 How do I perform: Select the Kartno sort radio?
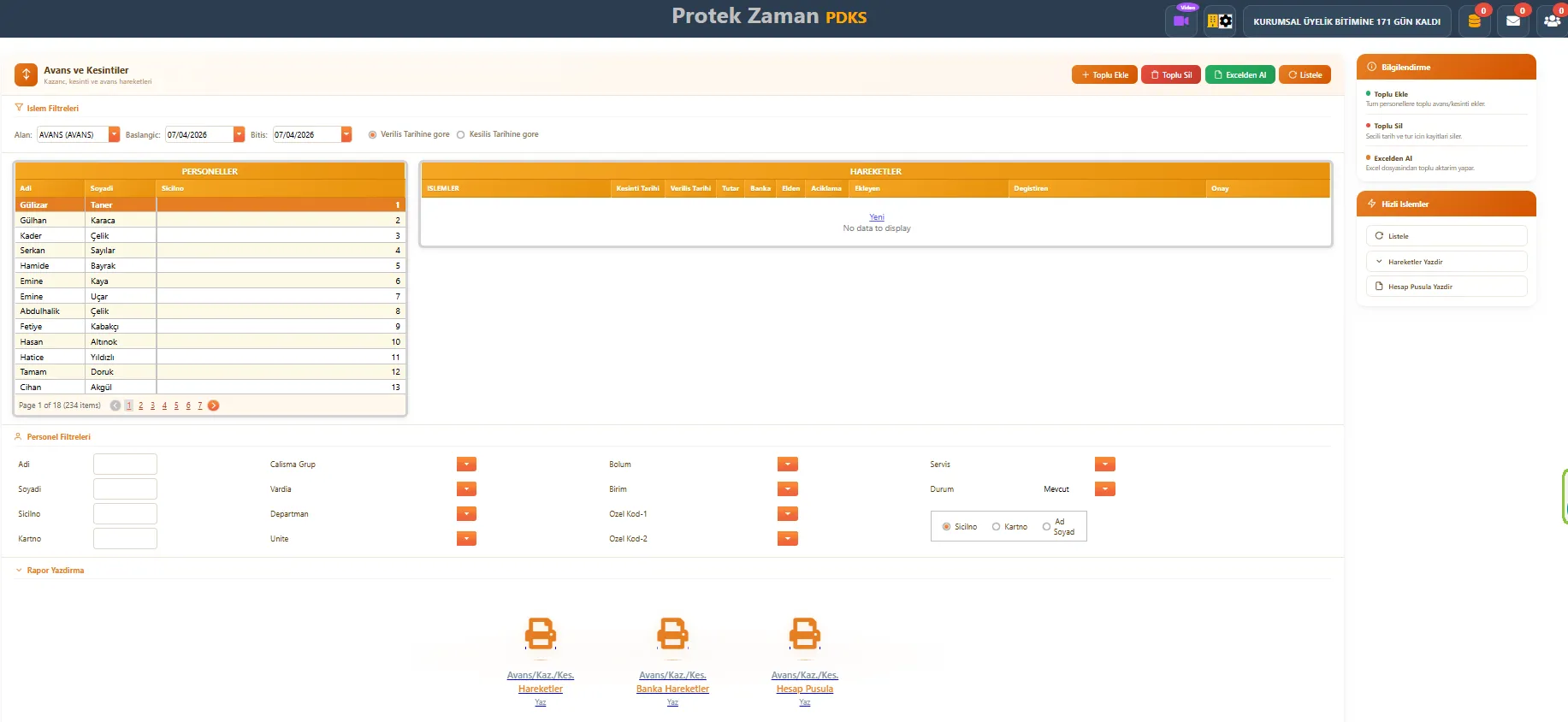point(996,527)
